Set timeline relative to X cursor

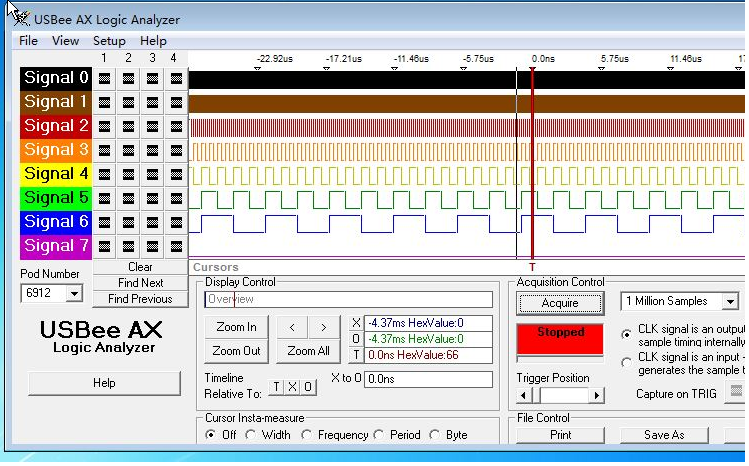pyautogui.click(x=293, y=387)
